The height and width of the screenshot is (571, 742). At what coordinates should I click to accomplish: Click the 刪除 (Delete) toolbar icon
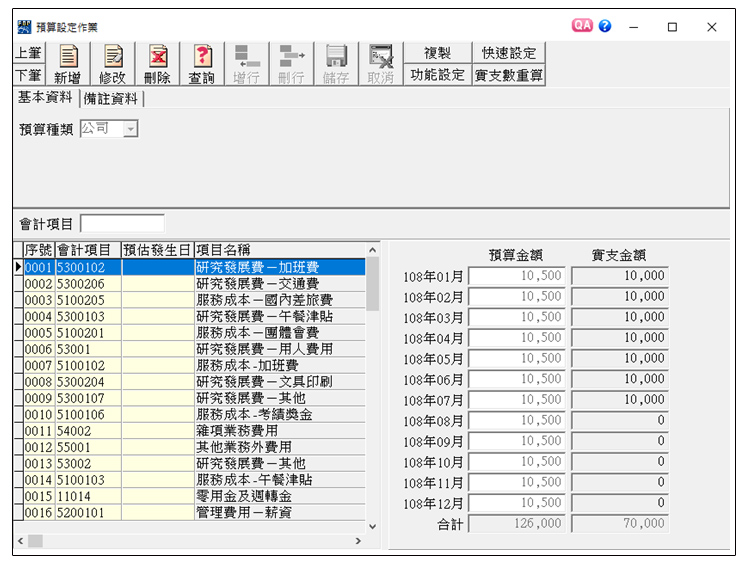click(x=157, y=64)
